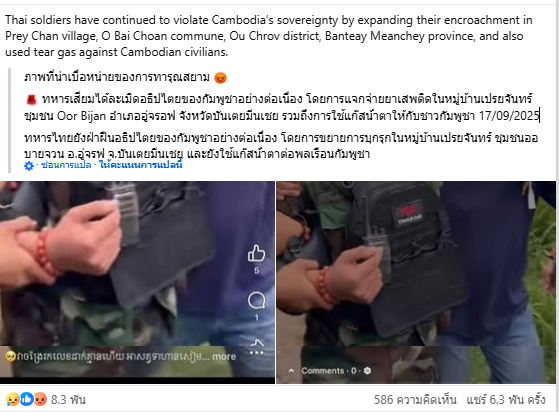Image resolution: width=559 pixels, height=412 pixels.
Task: Rate this translation via ให้คะแนนการแปลนี้
Action: coord(141,165)
